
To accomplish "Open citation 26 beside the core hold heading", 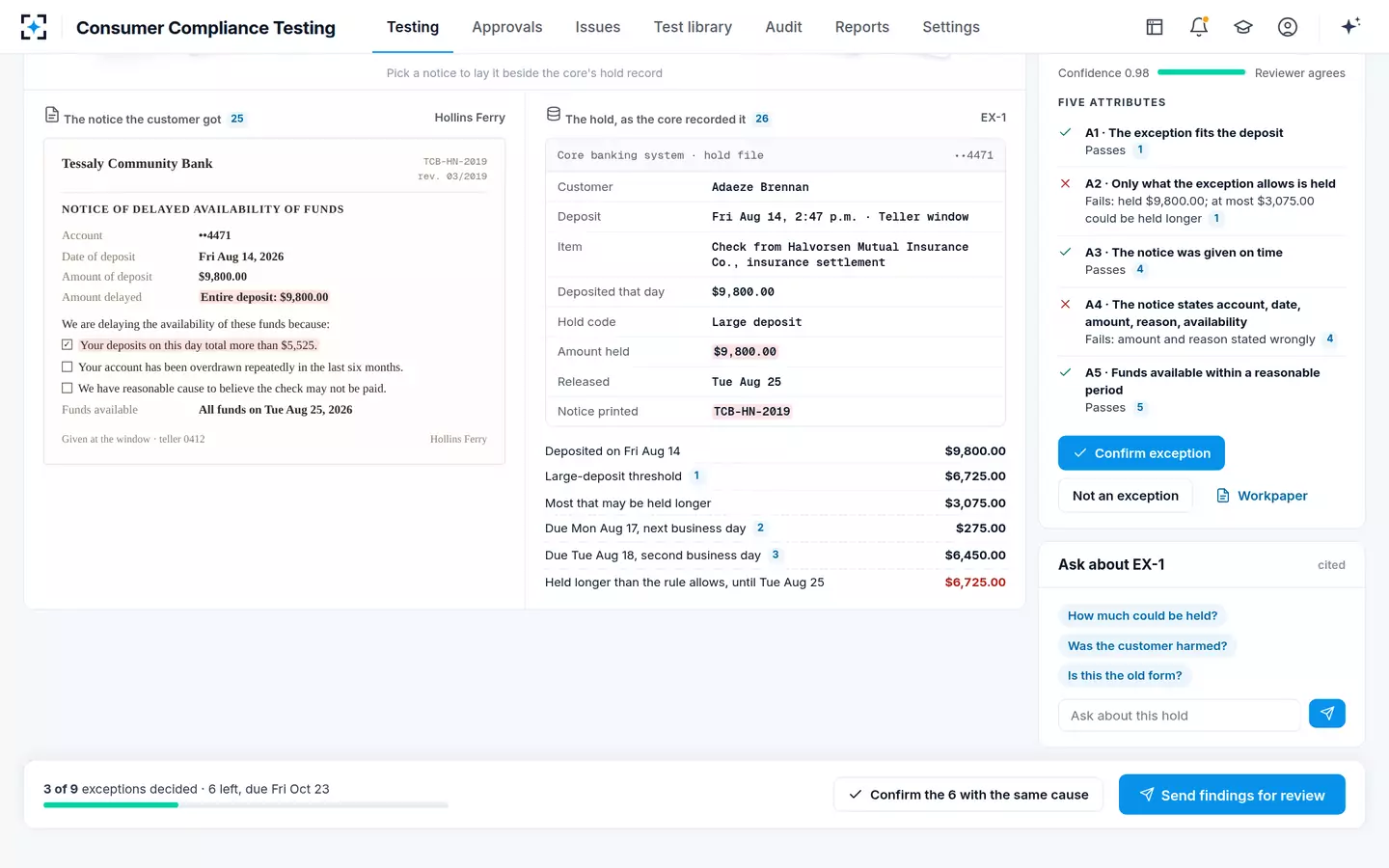I will pyautogui.click(x=762, y=119).
